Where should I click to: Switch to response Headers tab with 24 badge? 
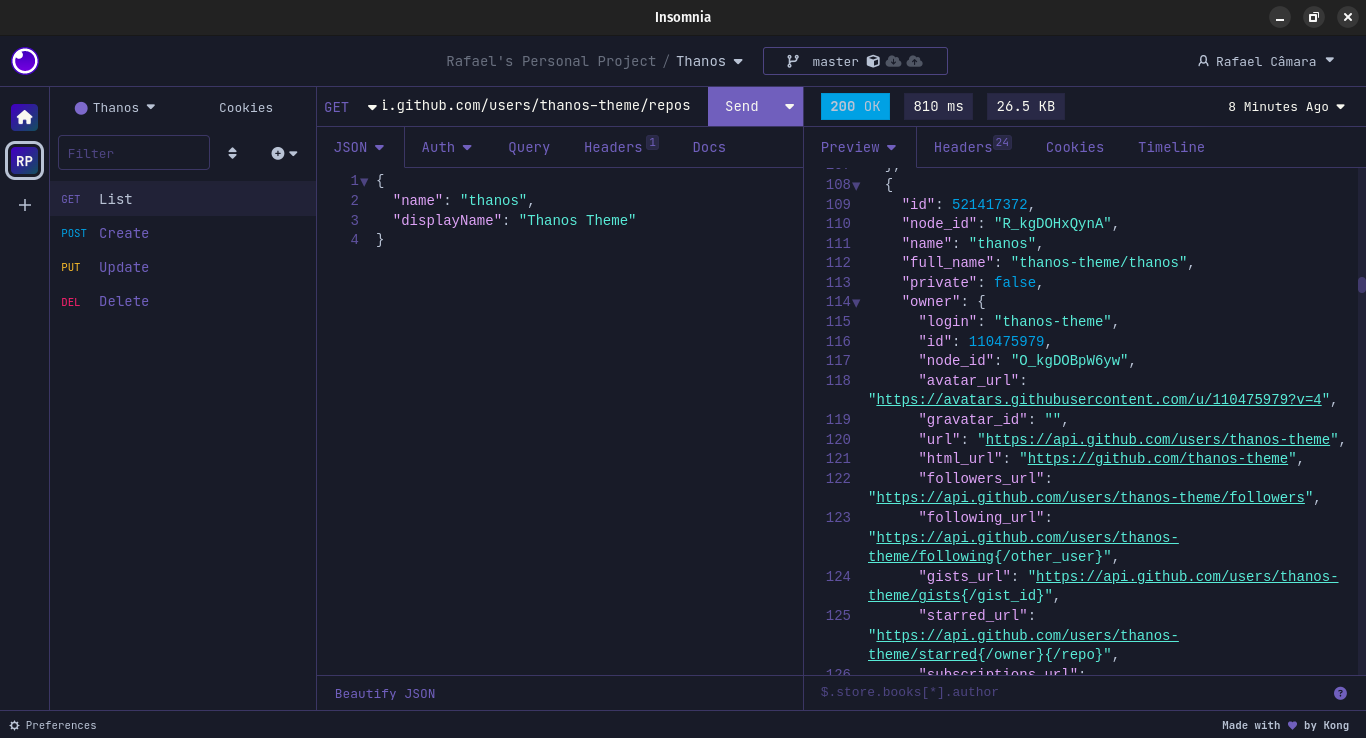point(972,147)
